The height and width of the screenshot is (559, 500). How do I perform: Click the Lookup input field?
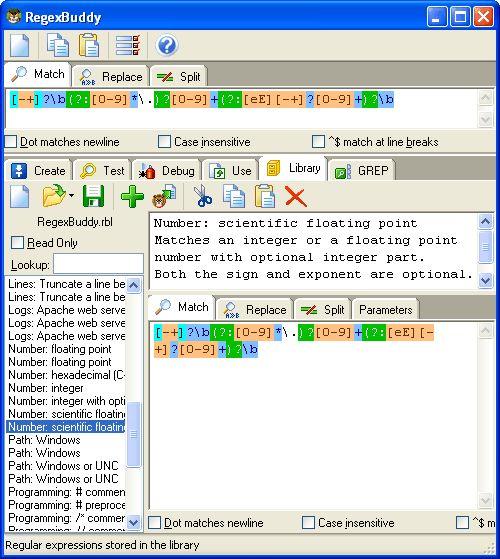click(98, 264)
